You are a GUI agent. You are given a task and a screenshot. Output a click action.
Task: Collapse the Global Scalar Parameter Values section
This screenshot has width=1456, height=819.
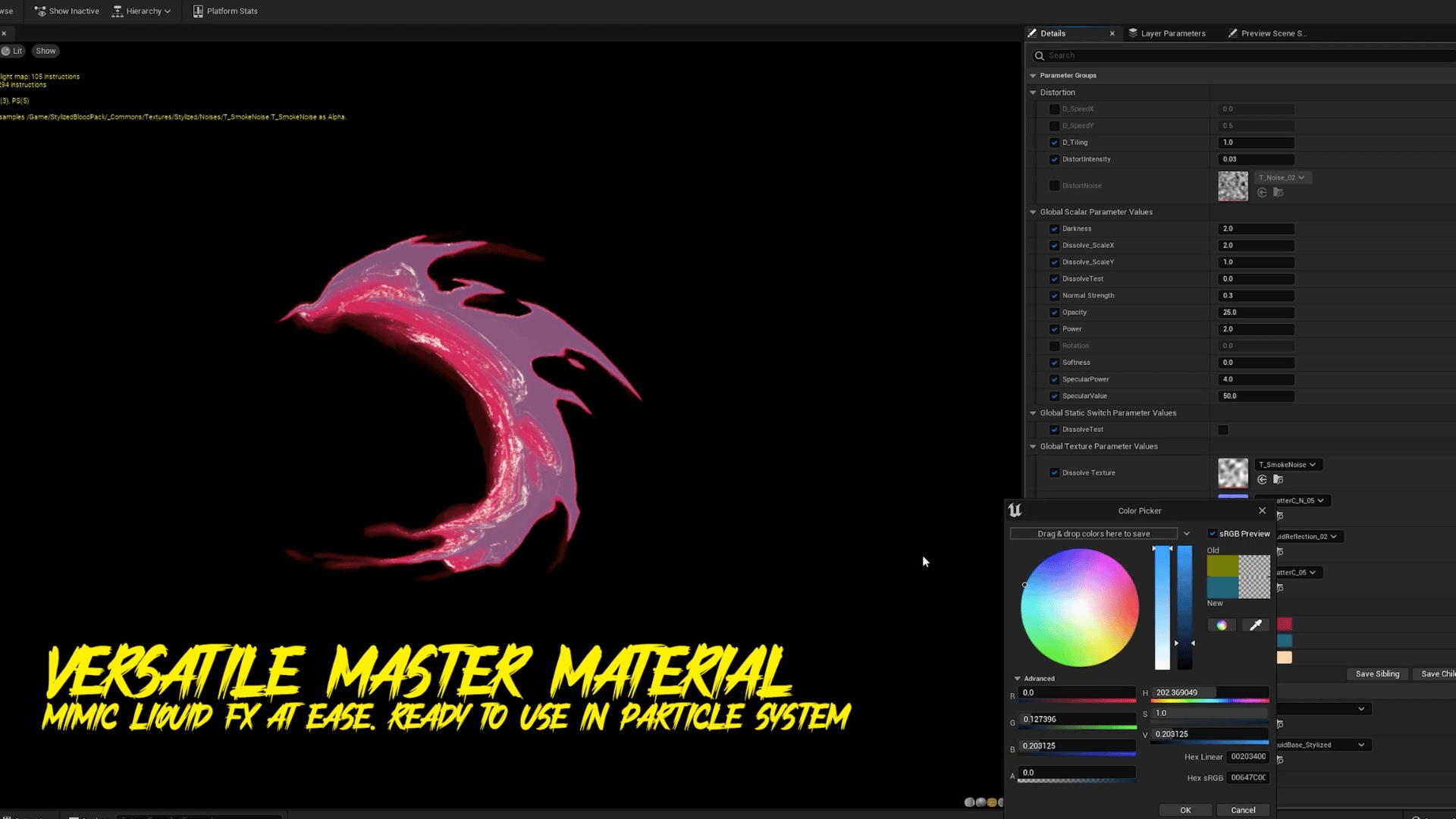1033,212
